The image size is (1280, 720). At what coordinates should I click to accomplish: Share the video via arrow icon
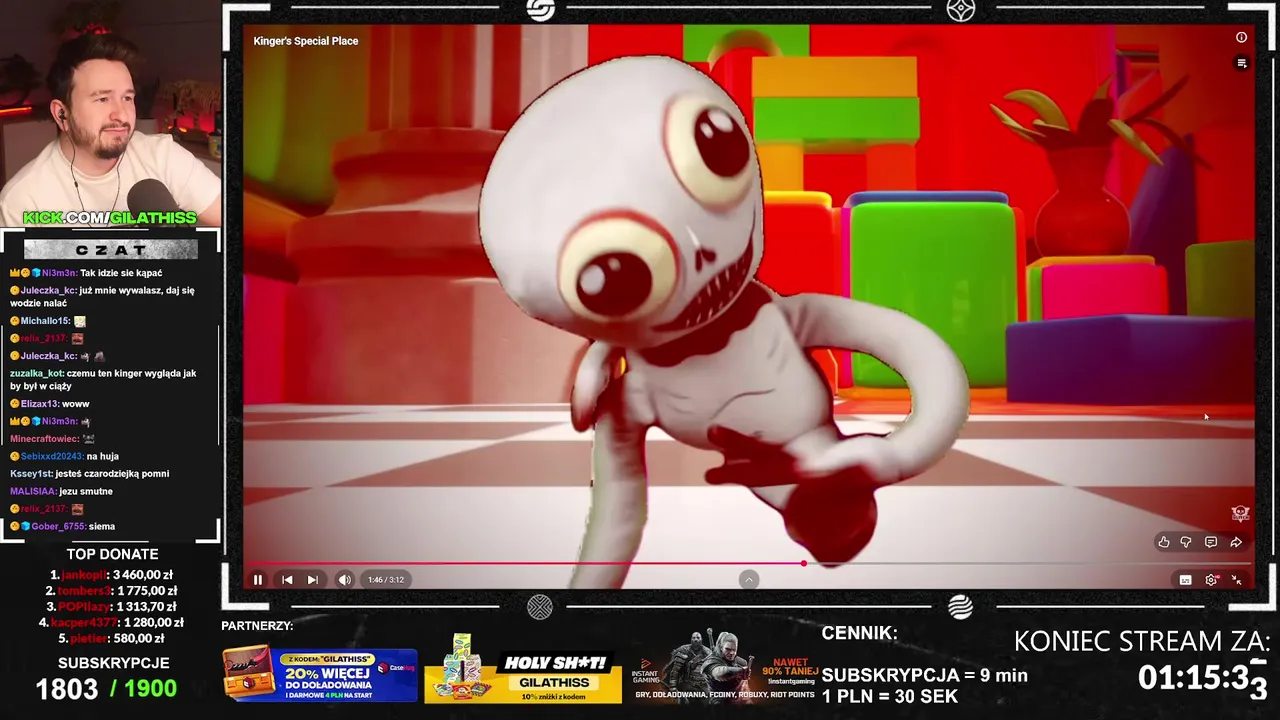click(1236, 542)
